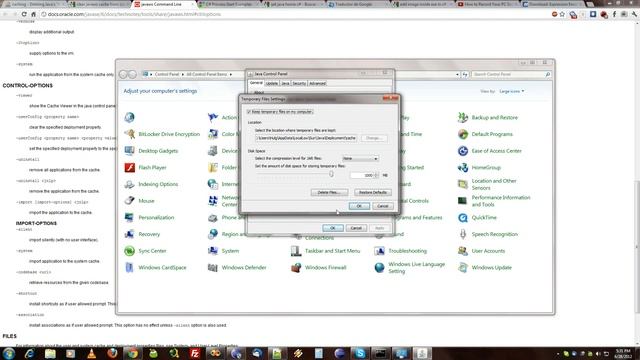
Task: Click the disk space spinner arrows
Action: tap(376, 175)
